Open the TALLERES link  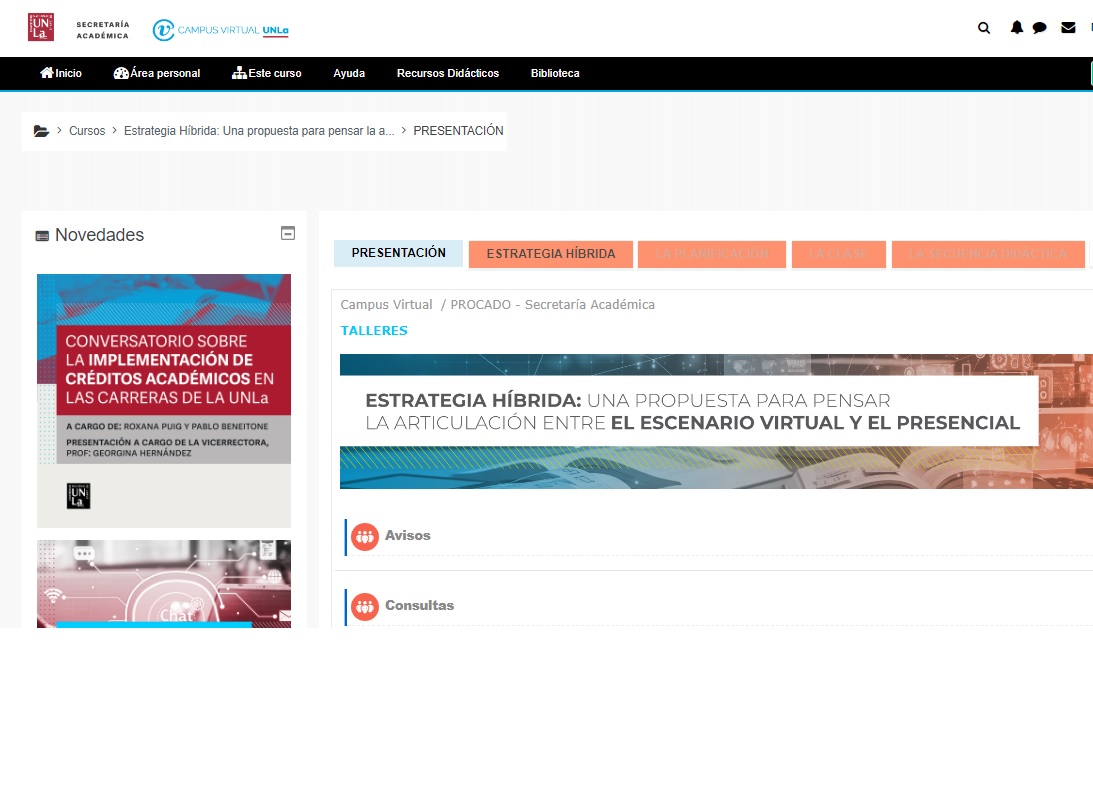click(x=374, y=331)
